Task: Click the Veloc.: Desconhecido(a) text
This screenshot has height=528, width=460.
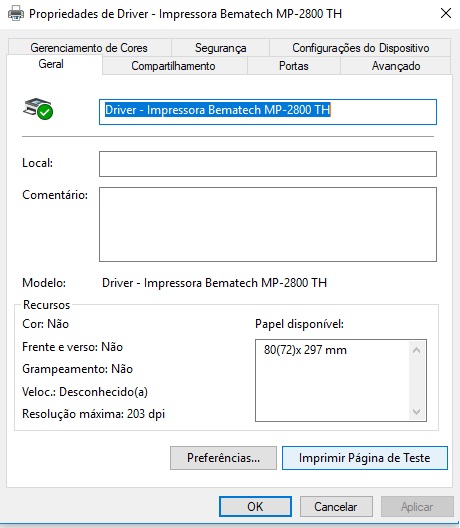Action: [x=85, y=392]
